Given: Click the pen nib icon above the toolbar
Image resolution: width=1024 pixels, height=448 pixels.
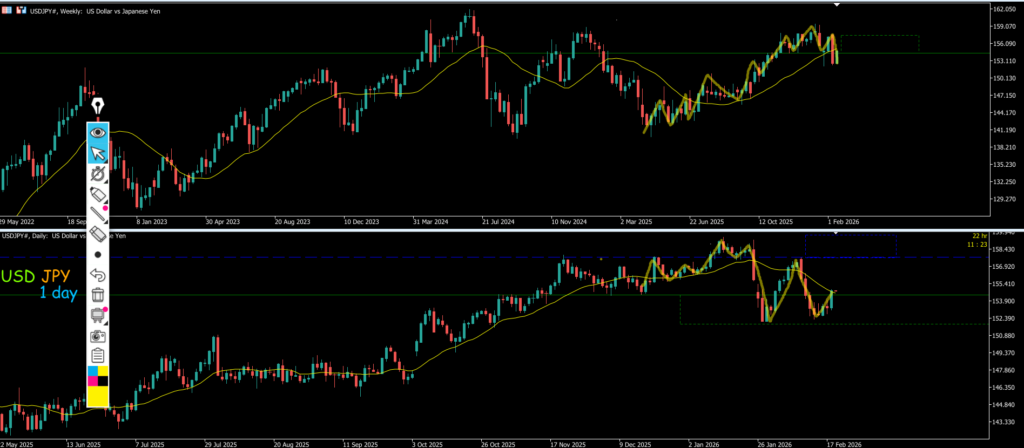Looking at the screenshot, I should point(97,107).
